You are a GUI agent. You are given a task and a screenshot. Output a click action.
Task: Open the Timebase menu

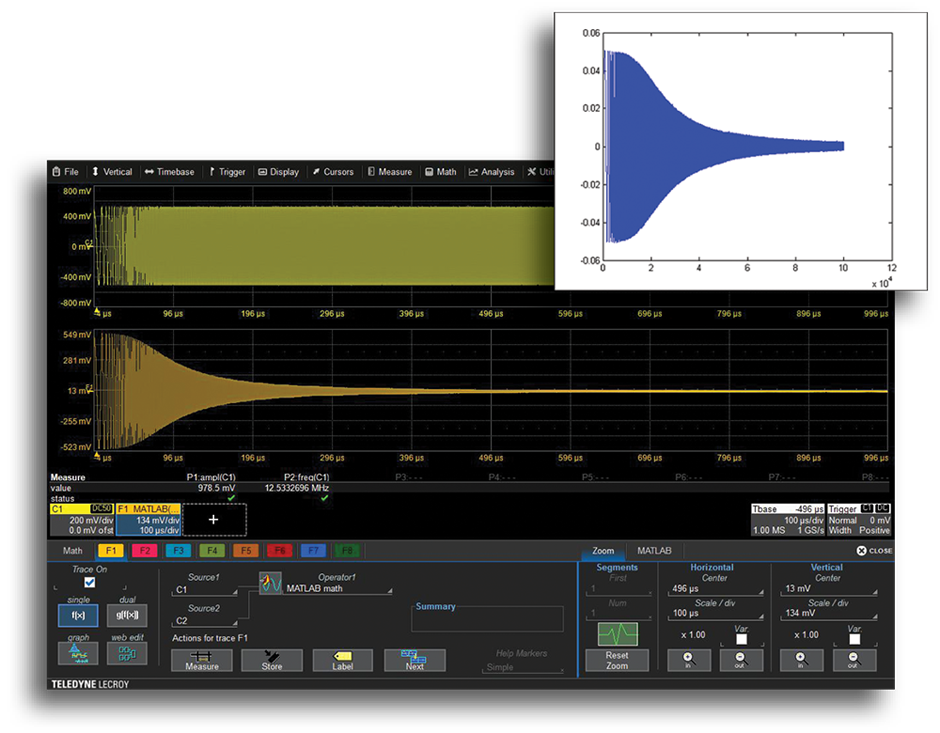170,172
